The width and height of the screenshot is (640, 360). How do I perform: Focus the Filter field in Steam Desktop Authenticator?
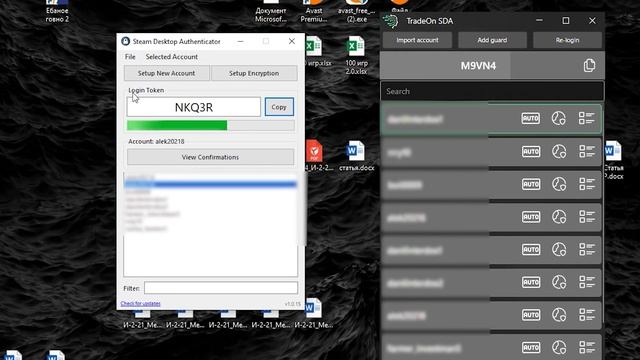[221, 288]
